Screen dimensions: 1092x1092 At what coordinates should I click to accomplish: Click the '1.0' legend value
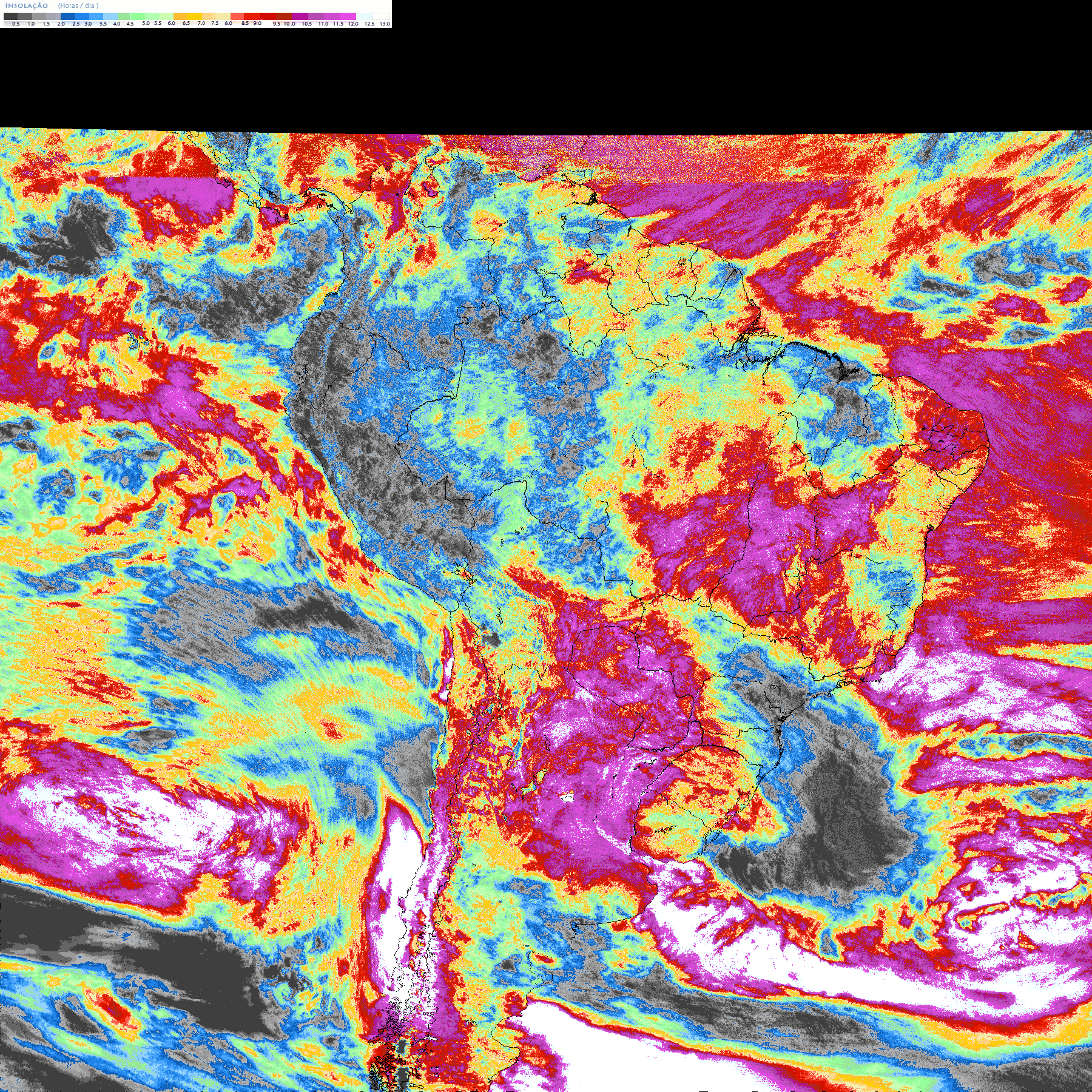tap(31, 24)
